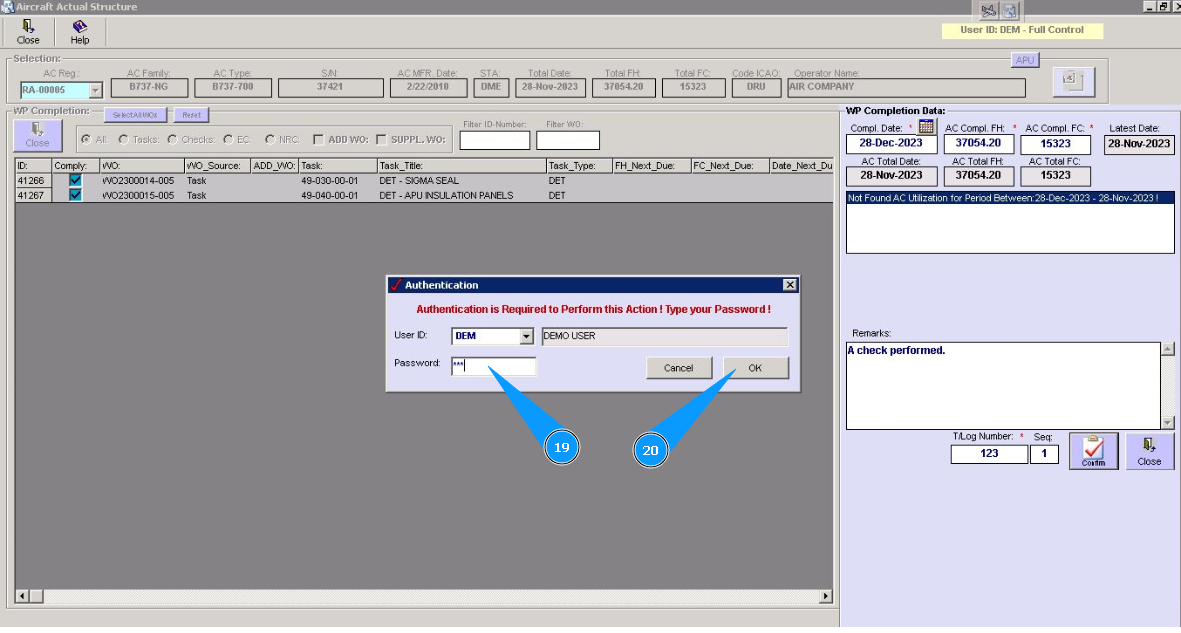Image resolution: width=1181 pixels, height=633 pixels.
Task: Click the table's right horizontal scroll arrow
Action: click(825, 596)
